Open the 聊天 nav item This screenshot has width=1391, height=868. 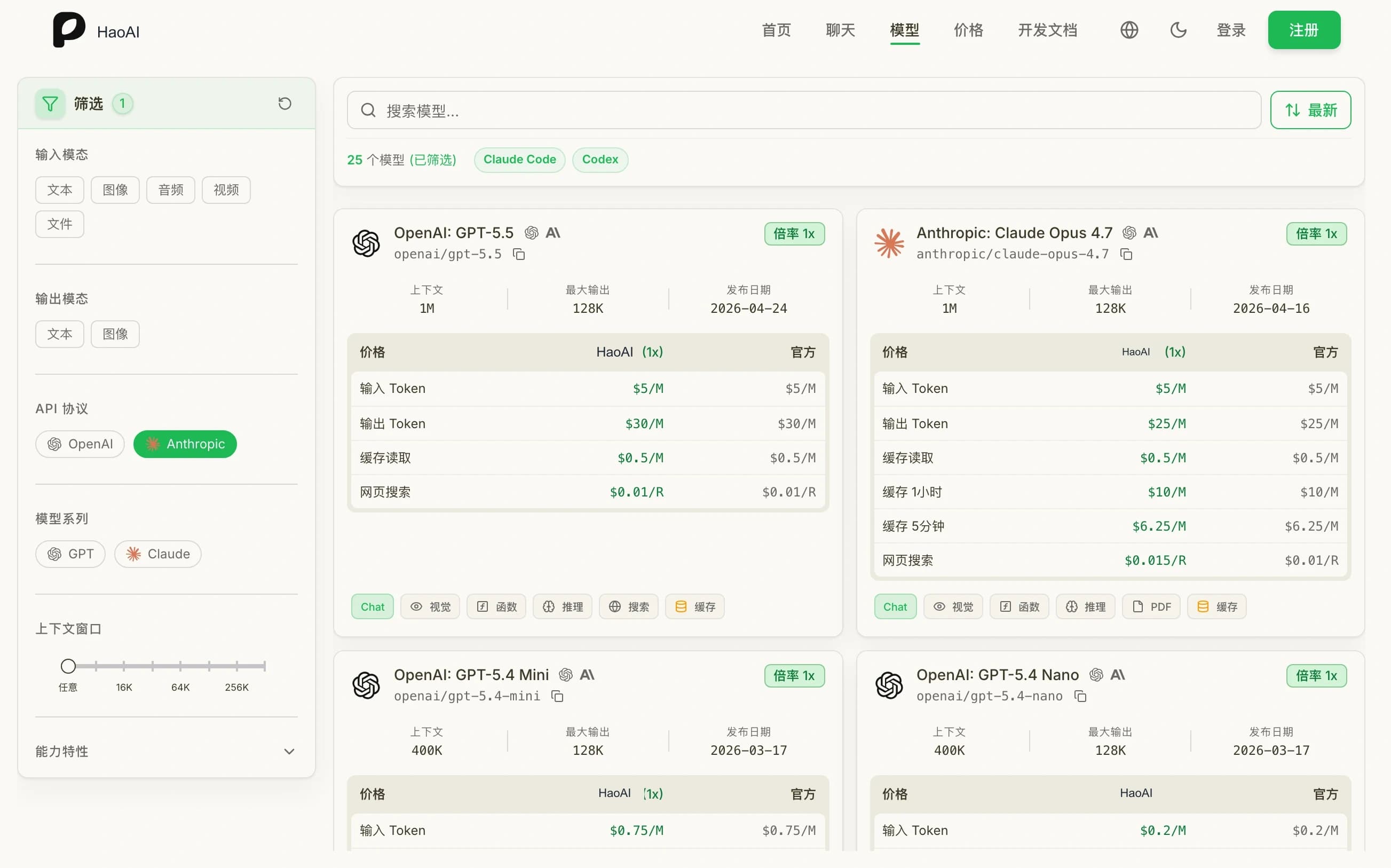pos(840,30)
